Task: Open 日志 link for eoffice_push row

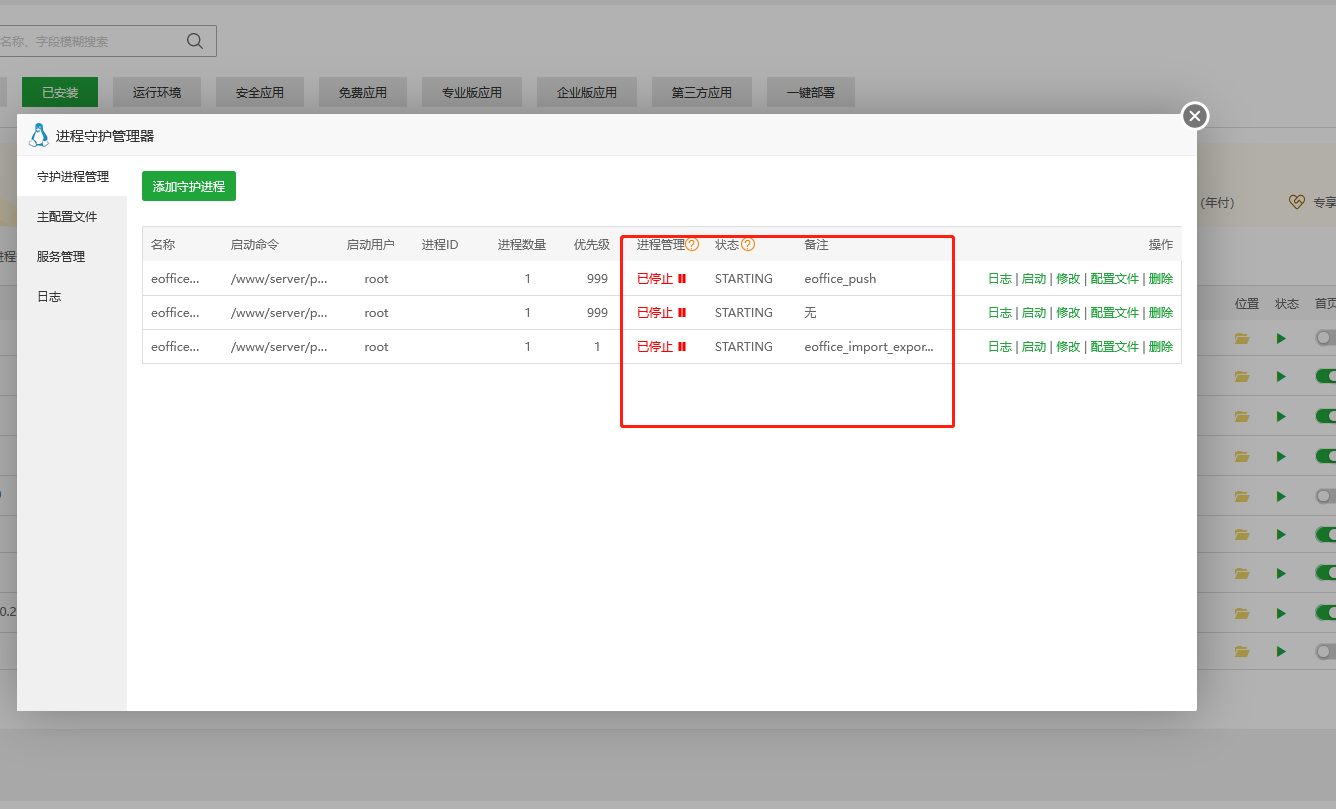Action: [x=1000, y=279]
